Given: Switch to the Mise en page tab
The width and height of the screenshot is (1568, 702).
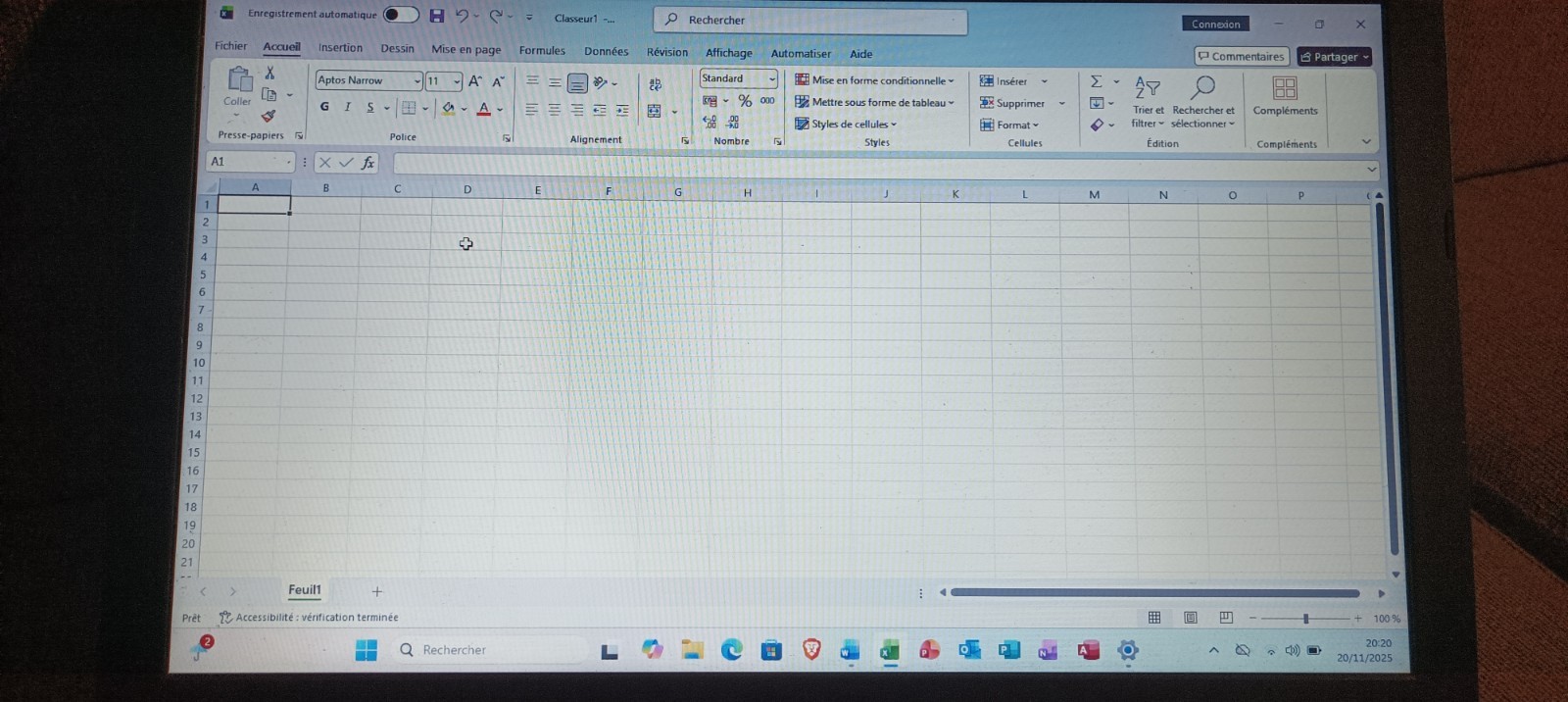Looking at the screenshot, I should [465, 50].
